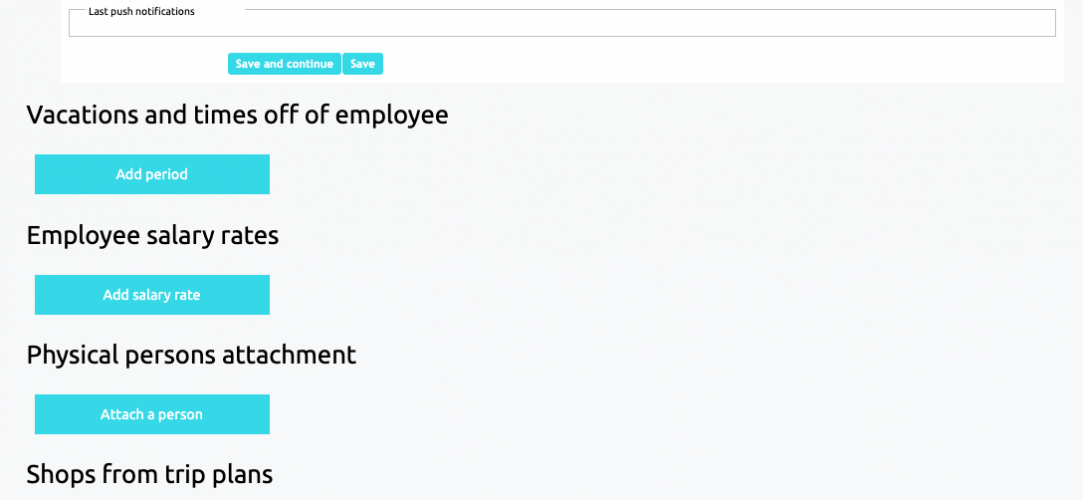Start creating a salary rate entry
The image size is (1083, 500).
point(152,295)
